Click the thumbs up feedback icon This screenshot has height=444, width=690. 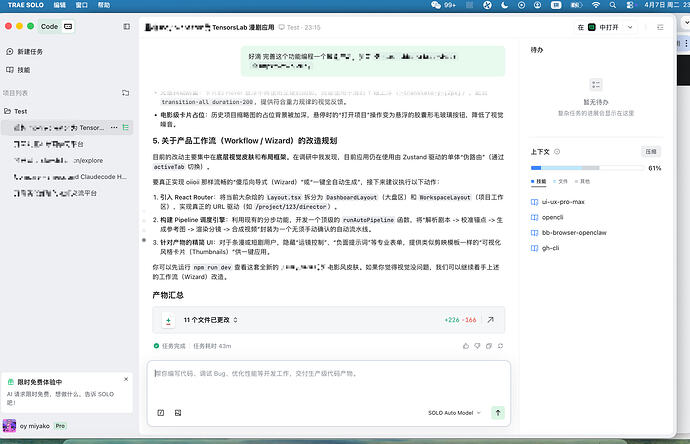click(466, 346)
